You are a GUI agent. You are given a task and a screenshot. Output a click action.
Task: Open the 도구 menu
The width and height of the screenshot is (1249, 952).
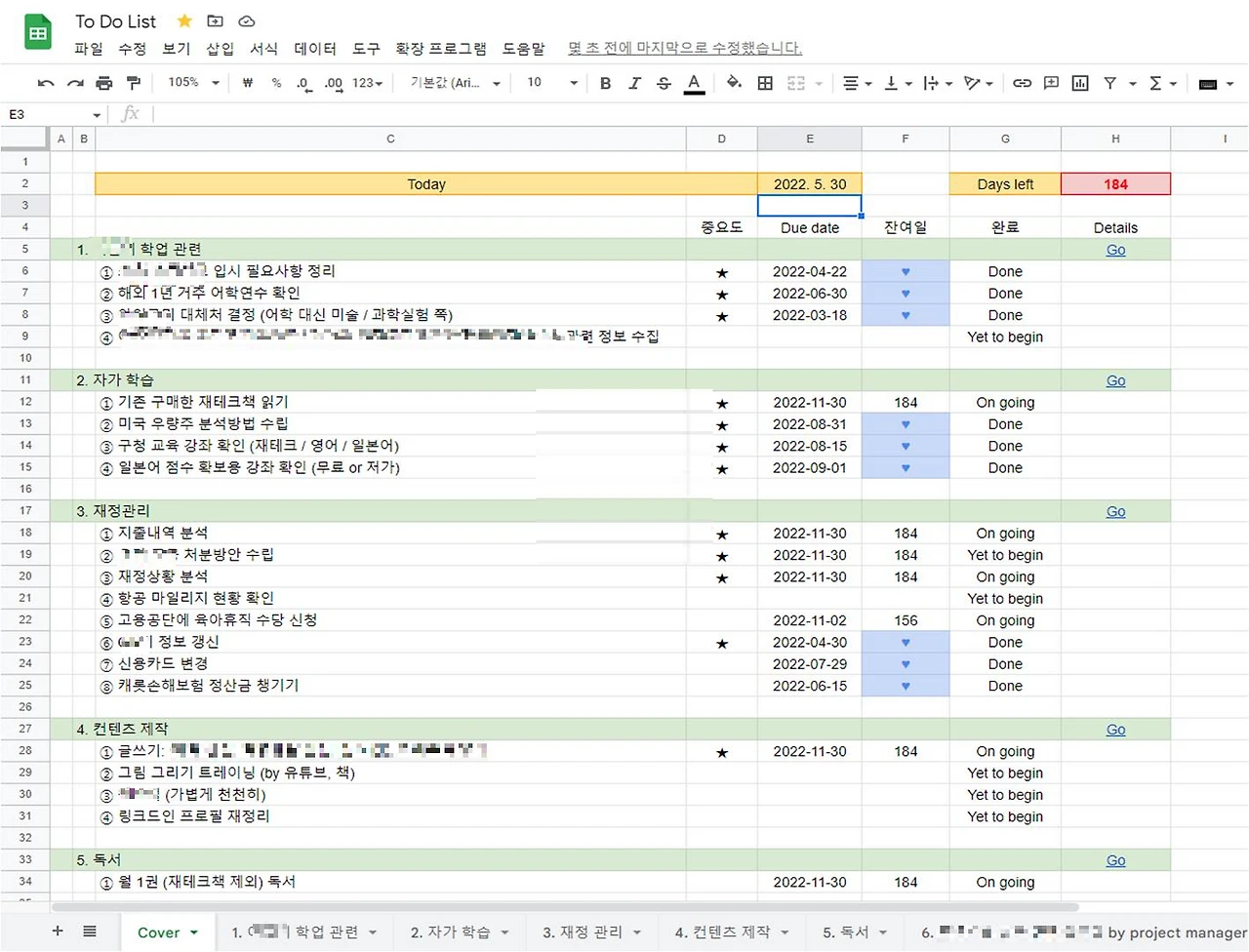pos(366,49)
